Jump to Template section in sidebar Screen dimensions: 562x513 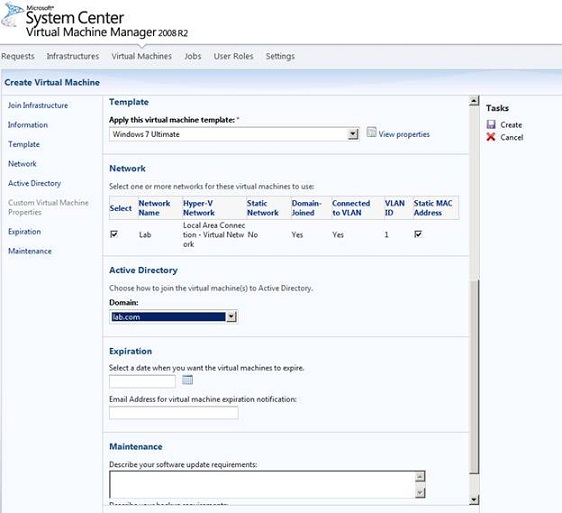(x=24, y=144)
